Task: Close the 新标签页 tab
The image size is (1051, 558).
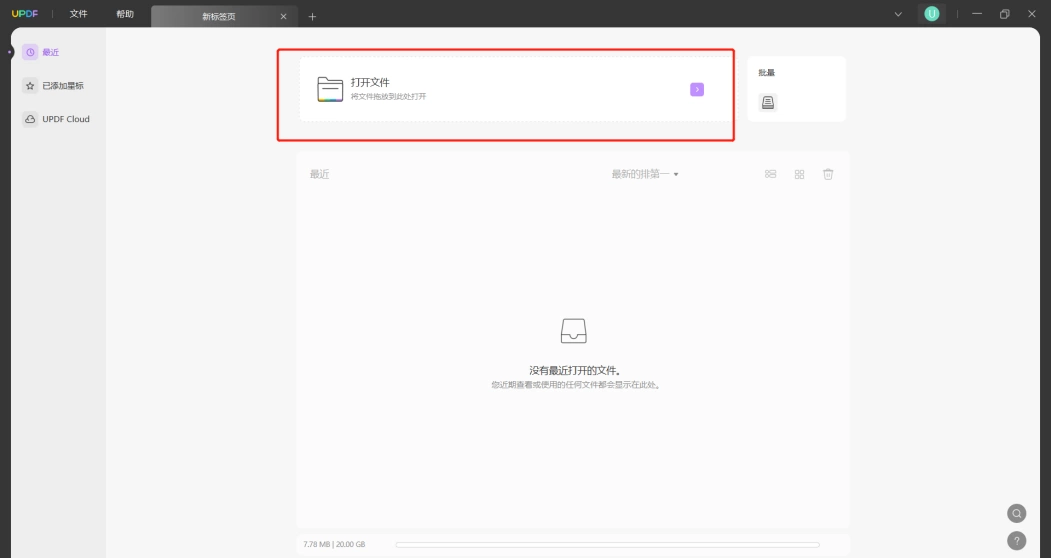Action: tap(284, 16)
